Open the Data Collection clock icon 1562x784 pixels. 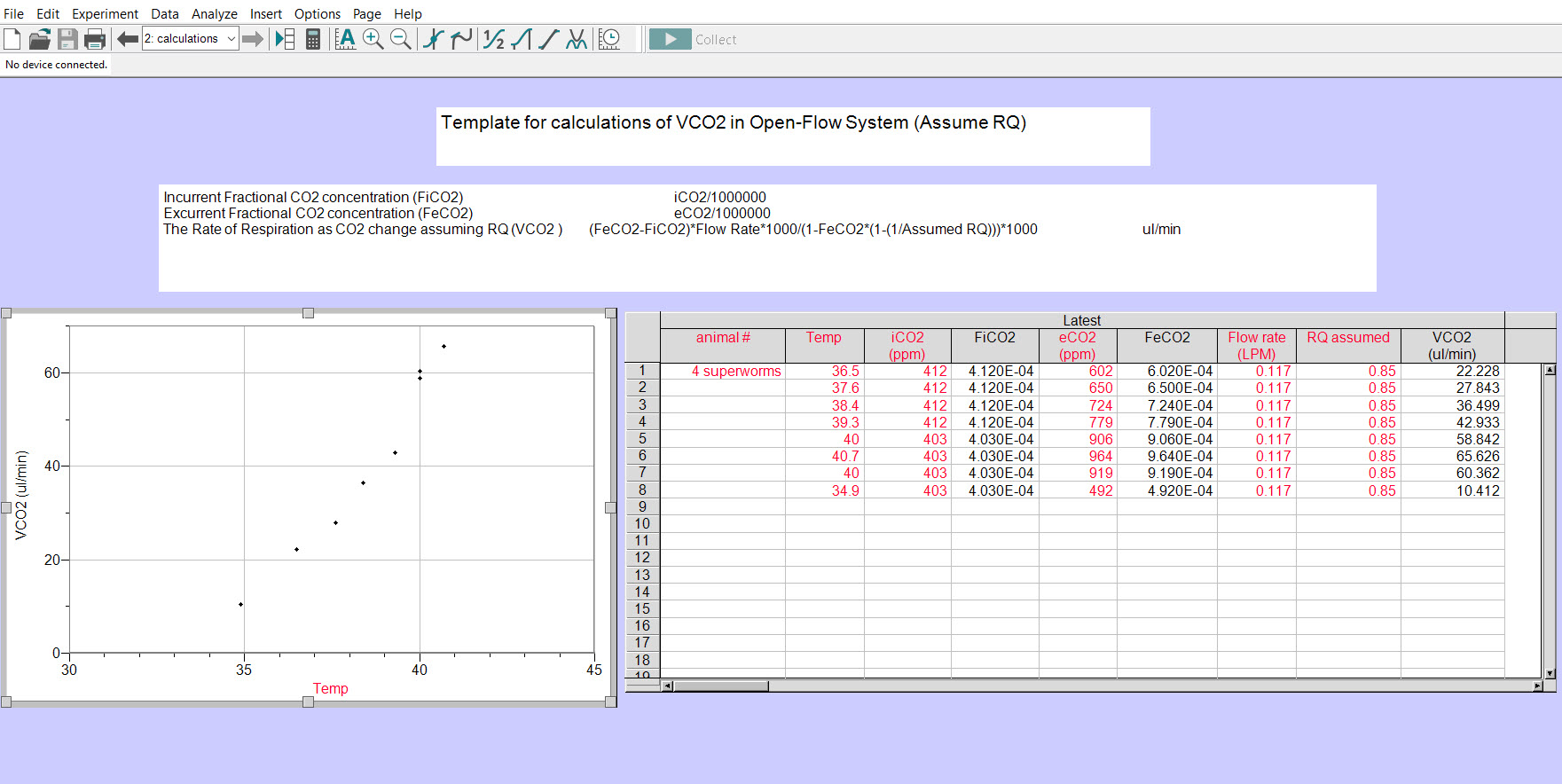609,39
